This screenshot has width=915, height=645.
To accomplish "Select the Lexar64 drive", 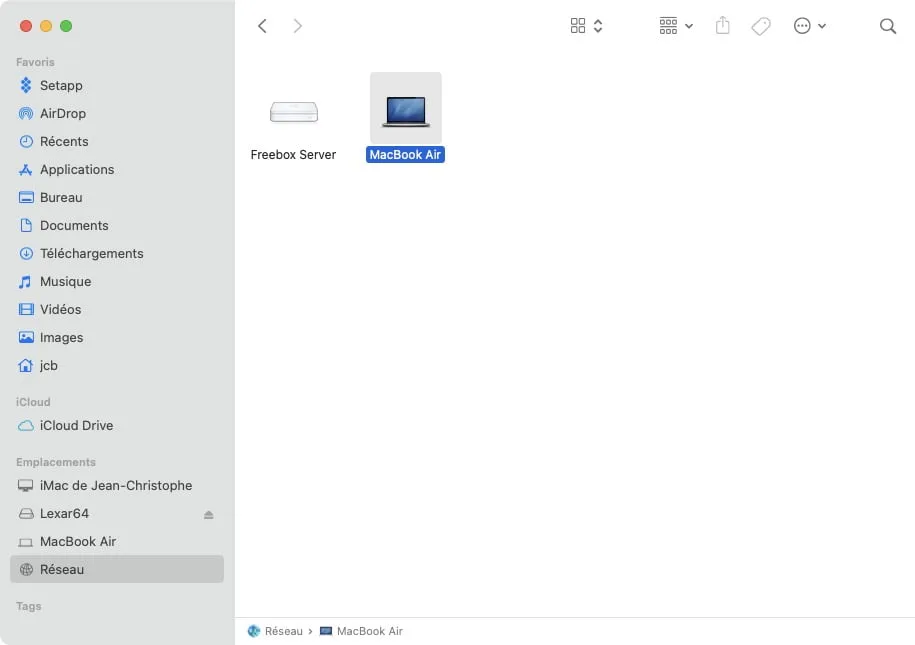I will coord(117,514).
